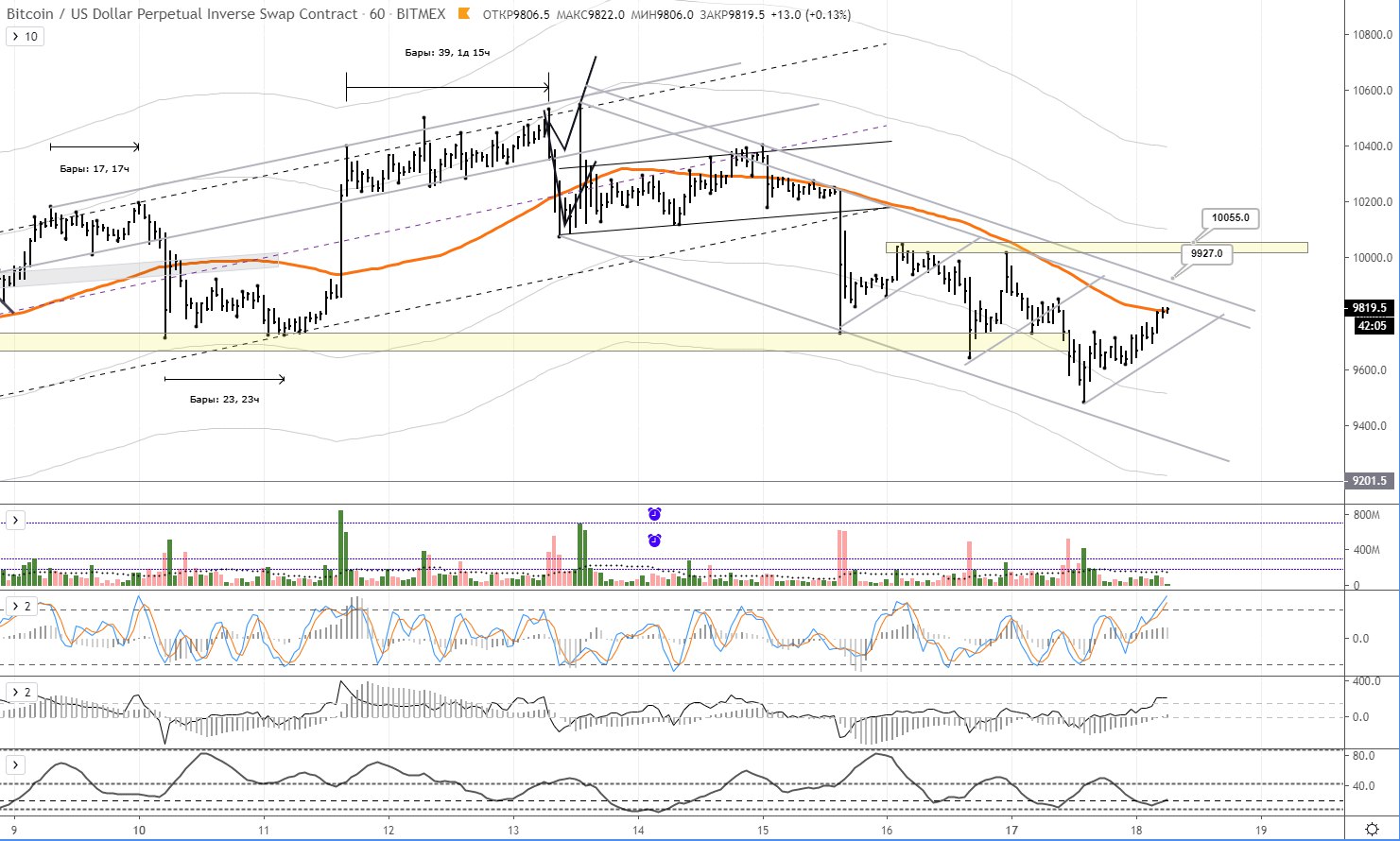Click the МИН9806.0 low value
1400x841 pixels.
662,15
